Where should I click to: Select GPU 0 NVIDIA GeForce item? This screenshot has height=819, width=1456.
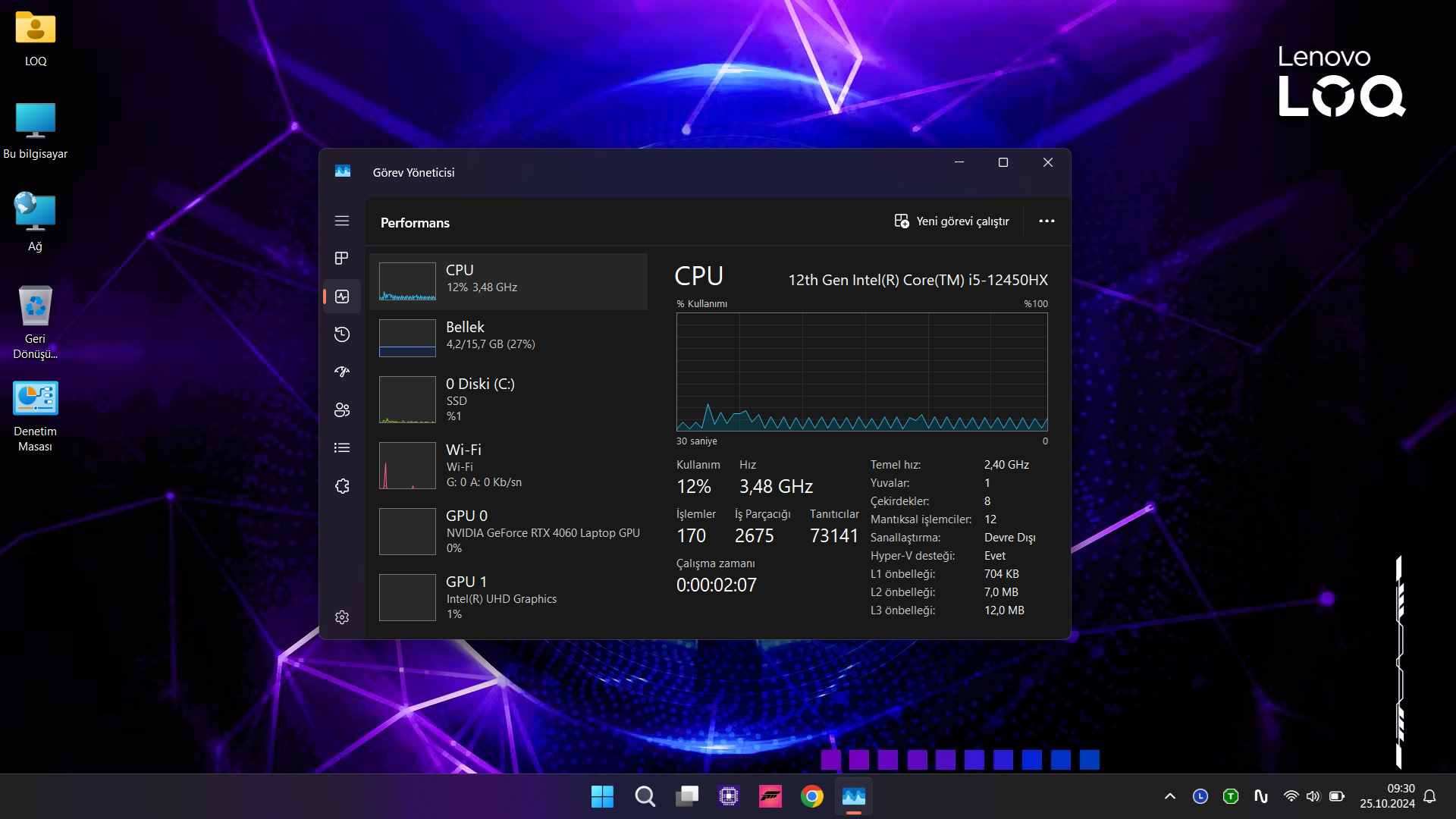(x=508, y=532)
